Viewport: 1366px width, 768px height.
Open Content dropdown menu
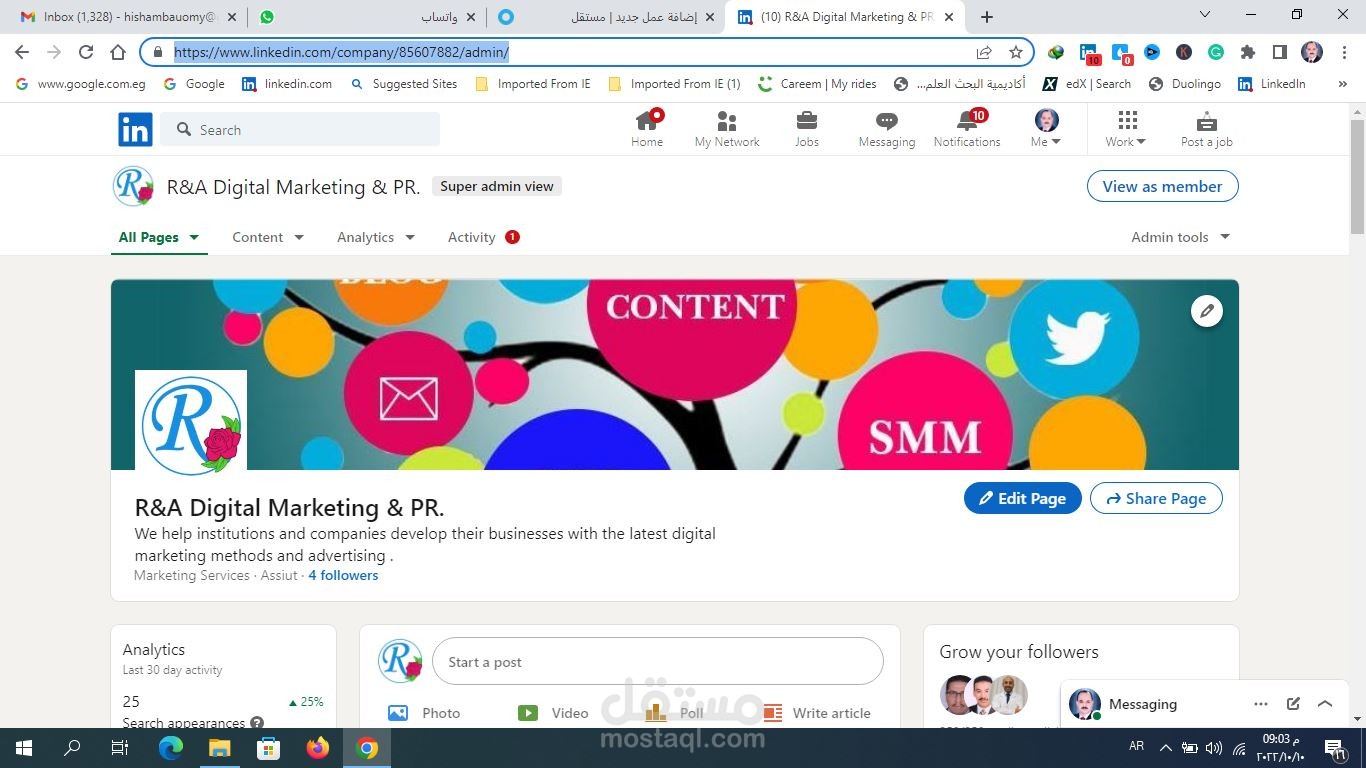(268, 237)
